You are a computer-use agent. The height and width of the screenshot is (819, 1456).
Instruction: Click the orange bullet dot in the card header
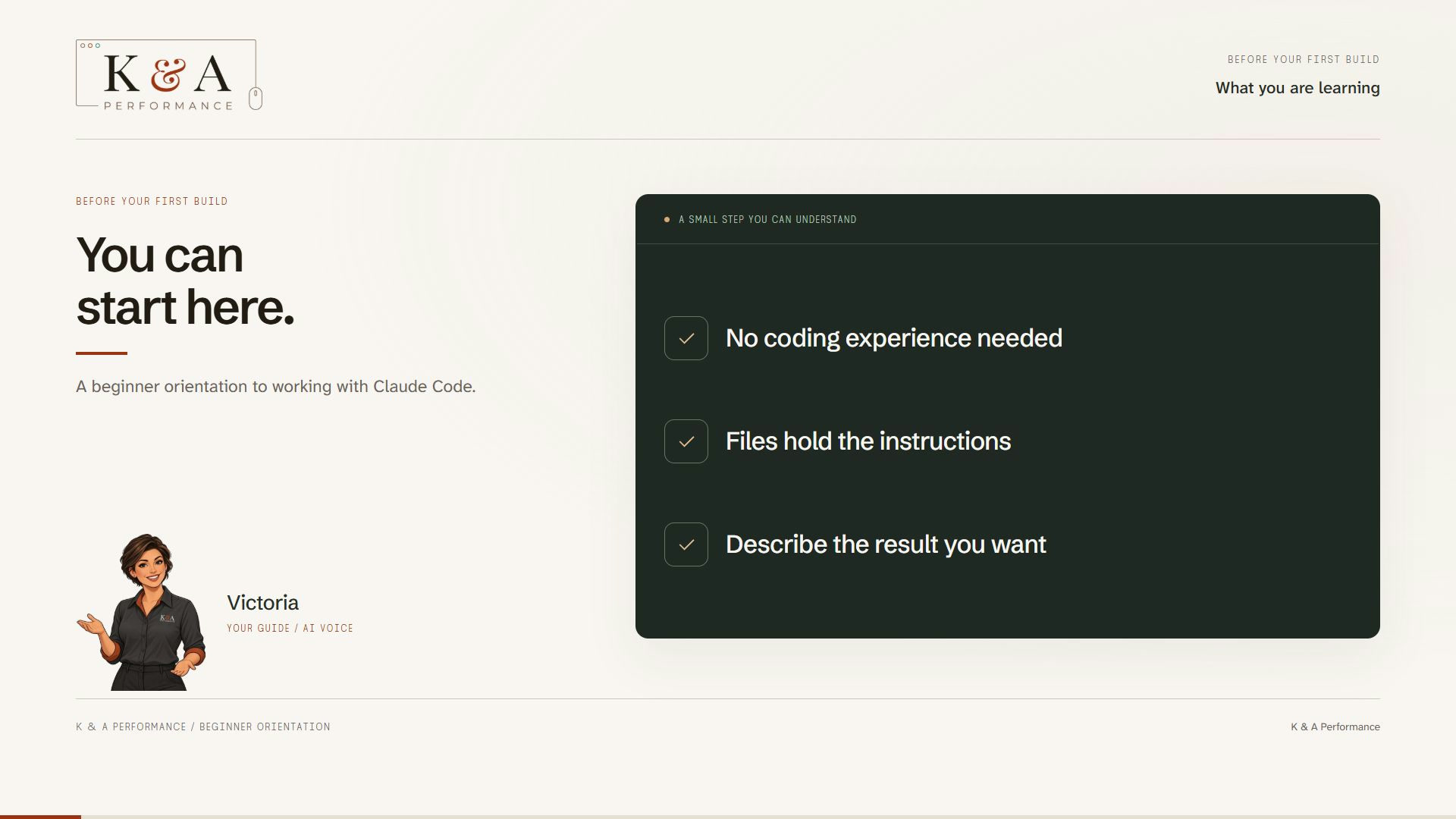667,220
